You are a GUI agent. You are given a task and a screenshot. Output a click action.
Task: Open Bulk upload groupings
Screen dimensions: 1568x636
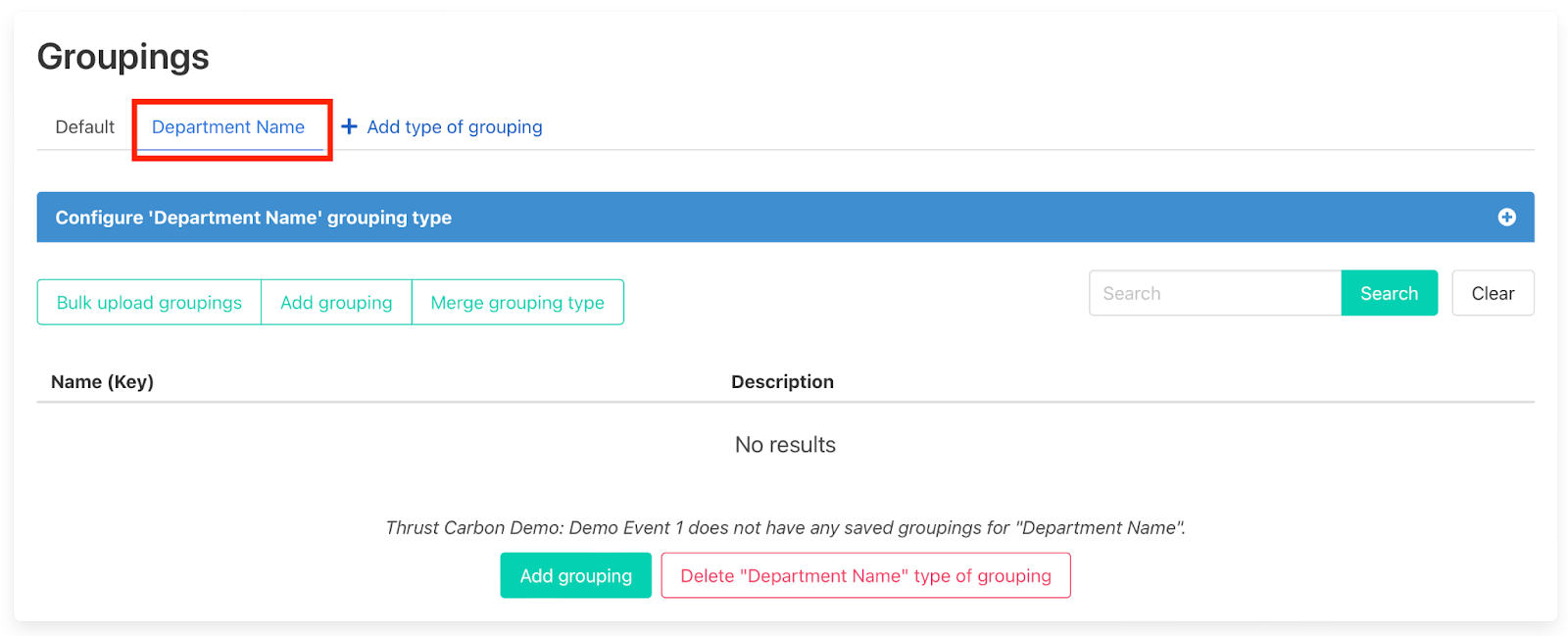(x=149, y=303)
